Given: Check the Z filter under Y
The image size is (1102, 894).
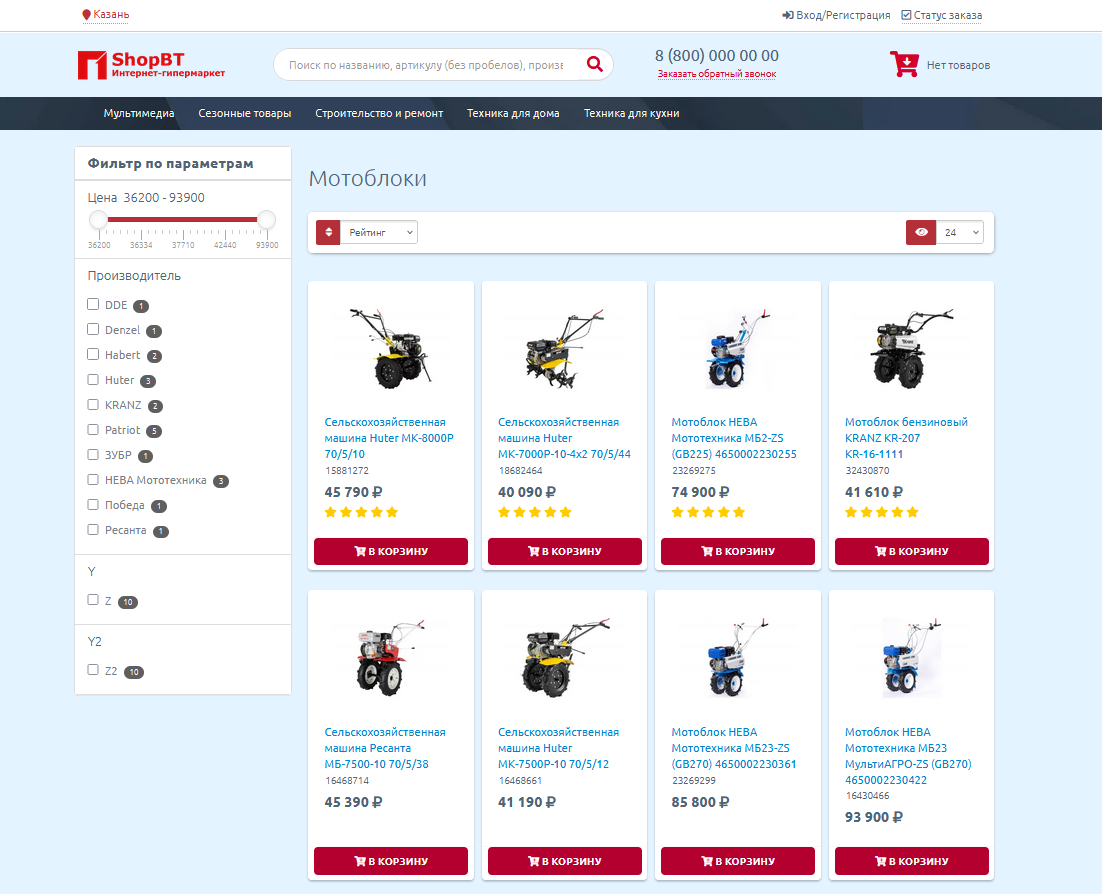Looking at the screenshot, I should [x=93, y=600].
